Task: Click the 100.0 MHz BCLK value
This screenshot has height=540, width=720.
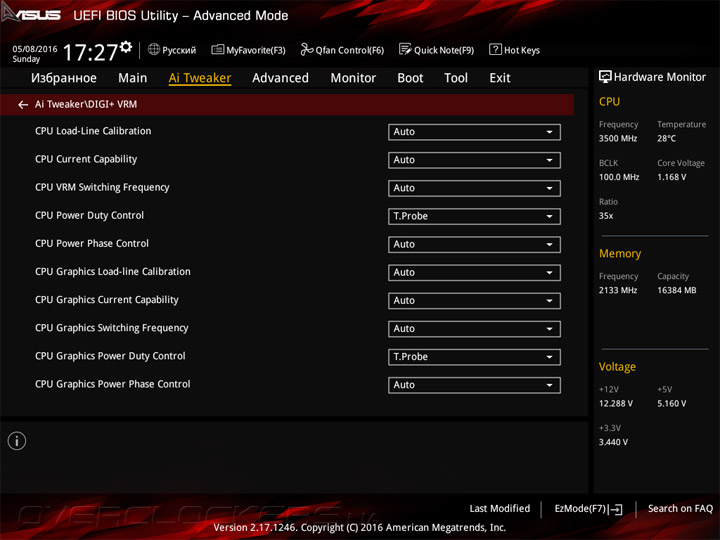Action: coord(619,177)
